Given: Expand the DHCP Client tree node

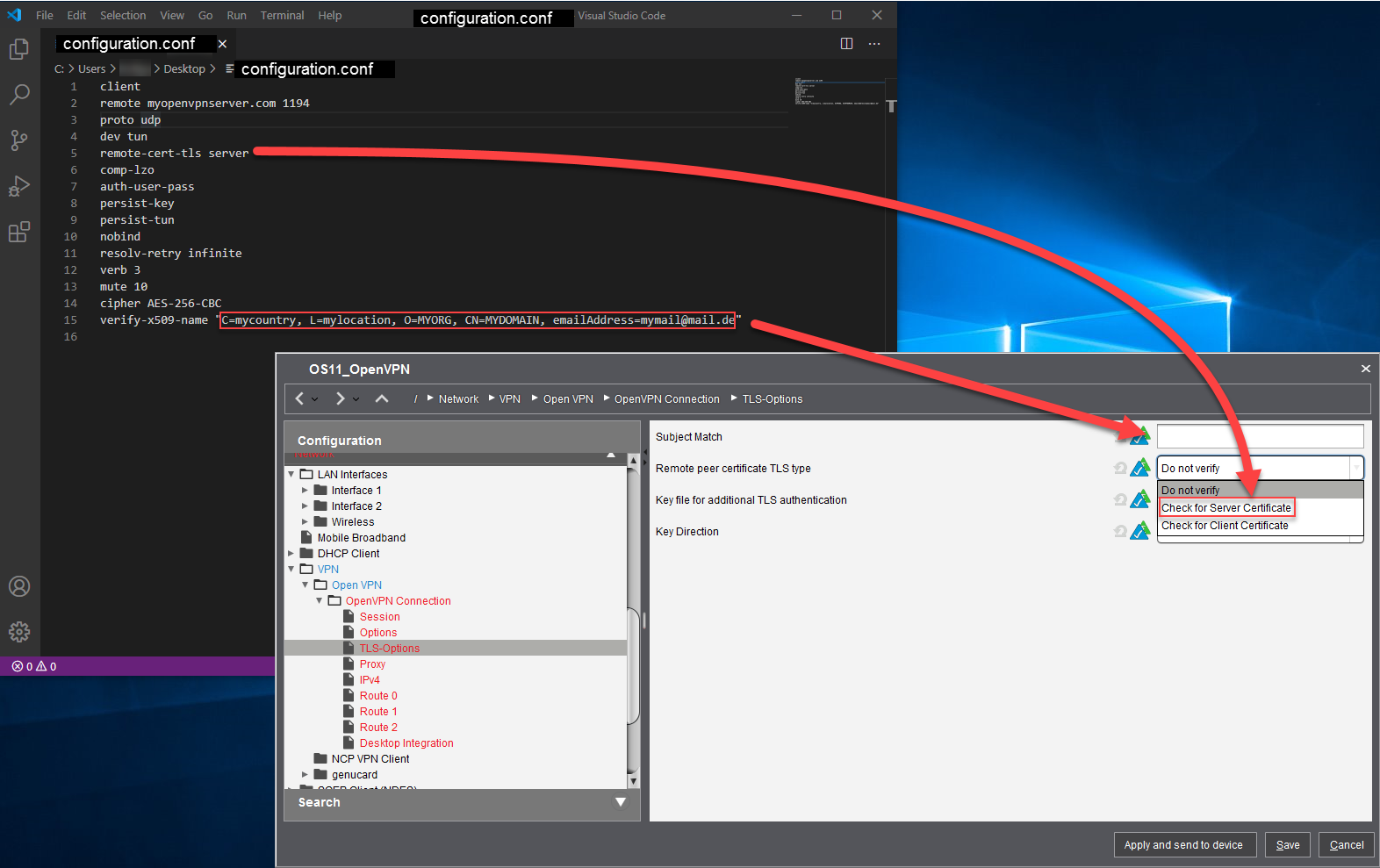Looking at the screenshot, I should click(x=291, y=554).
